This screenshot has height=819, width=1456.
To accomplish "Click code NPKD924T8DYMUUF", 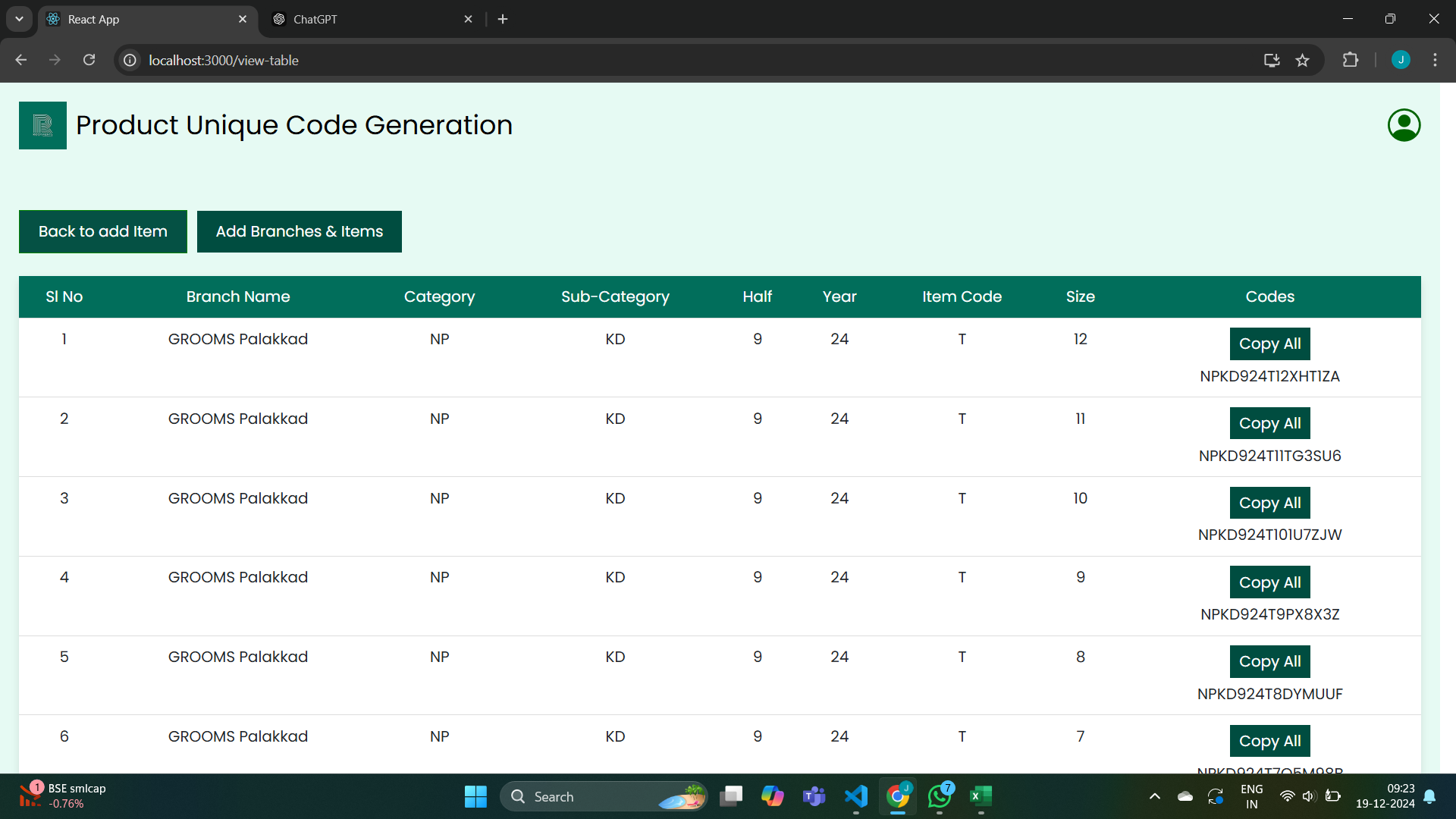I will click(1269, 695).
